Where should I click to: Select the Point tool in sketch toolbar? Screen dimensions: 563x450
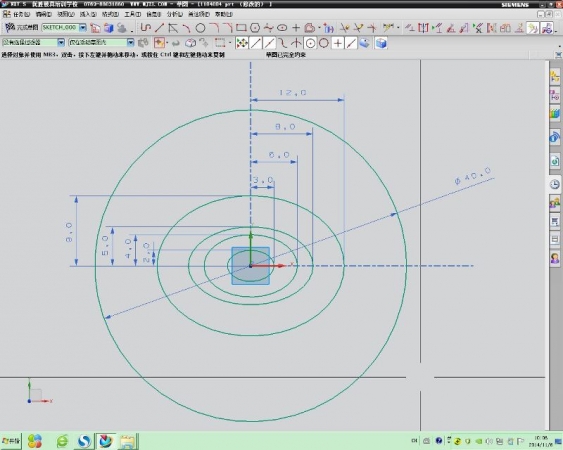[x=296, y=28]
